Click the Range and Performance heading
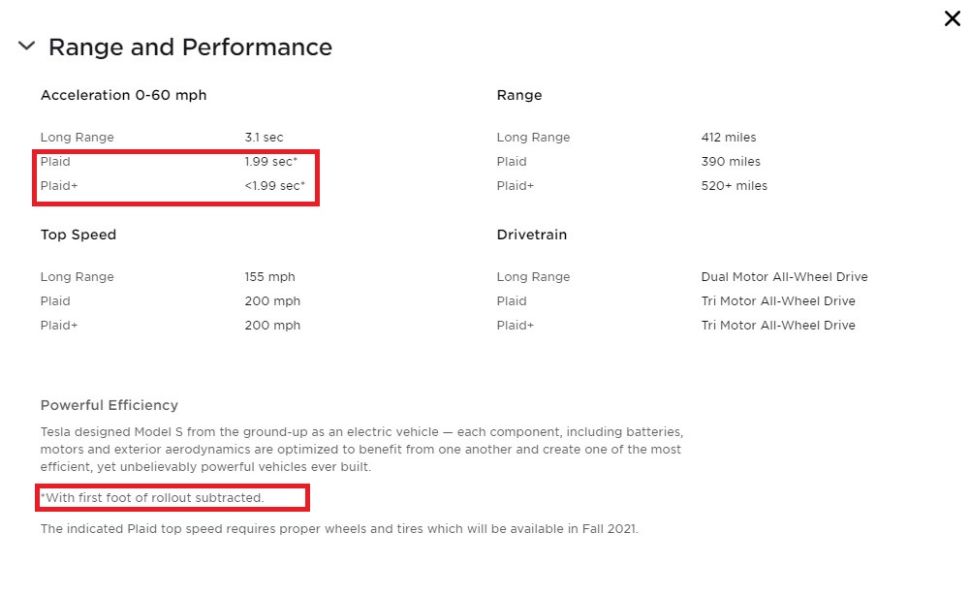 190,47
